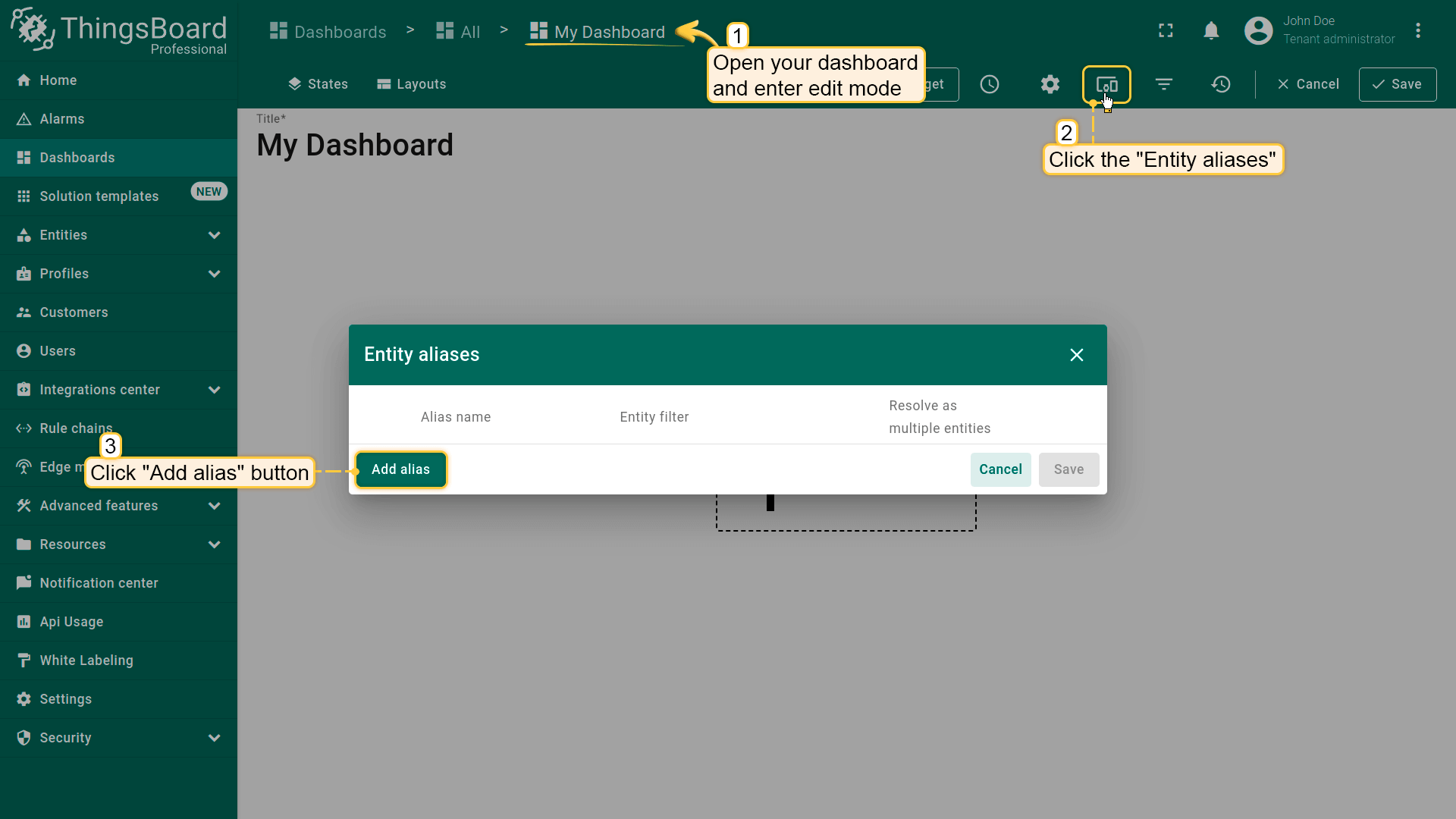Click the John Doe avatar icon
1456x819 pixels.
(1258, 30)
